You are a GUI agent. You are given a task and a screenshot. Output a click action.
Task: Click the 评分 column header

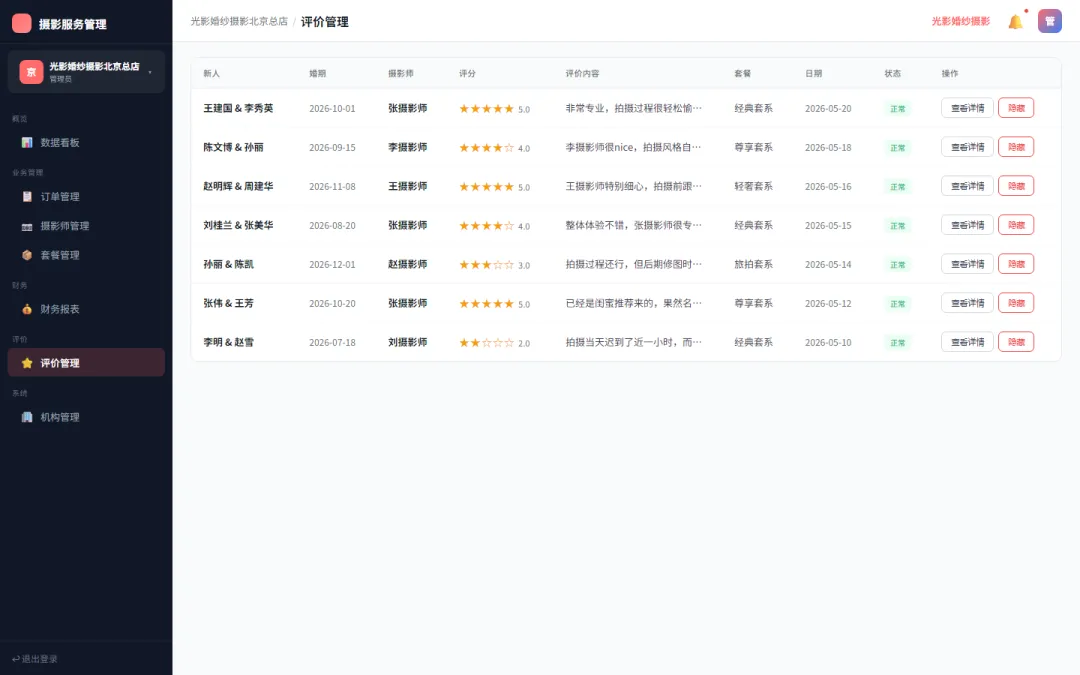click(x=467, y=73)
